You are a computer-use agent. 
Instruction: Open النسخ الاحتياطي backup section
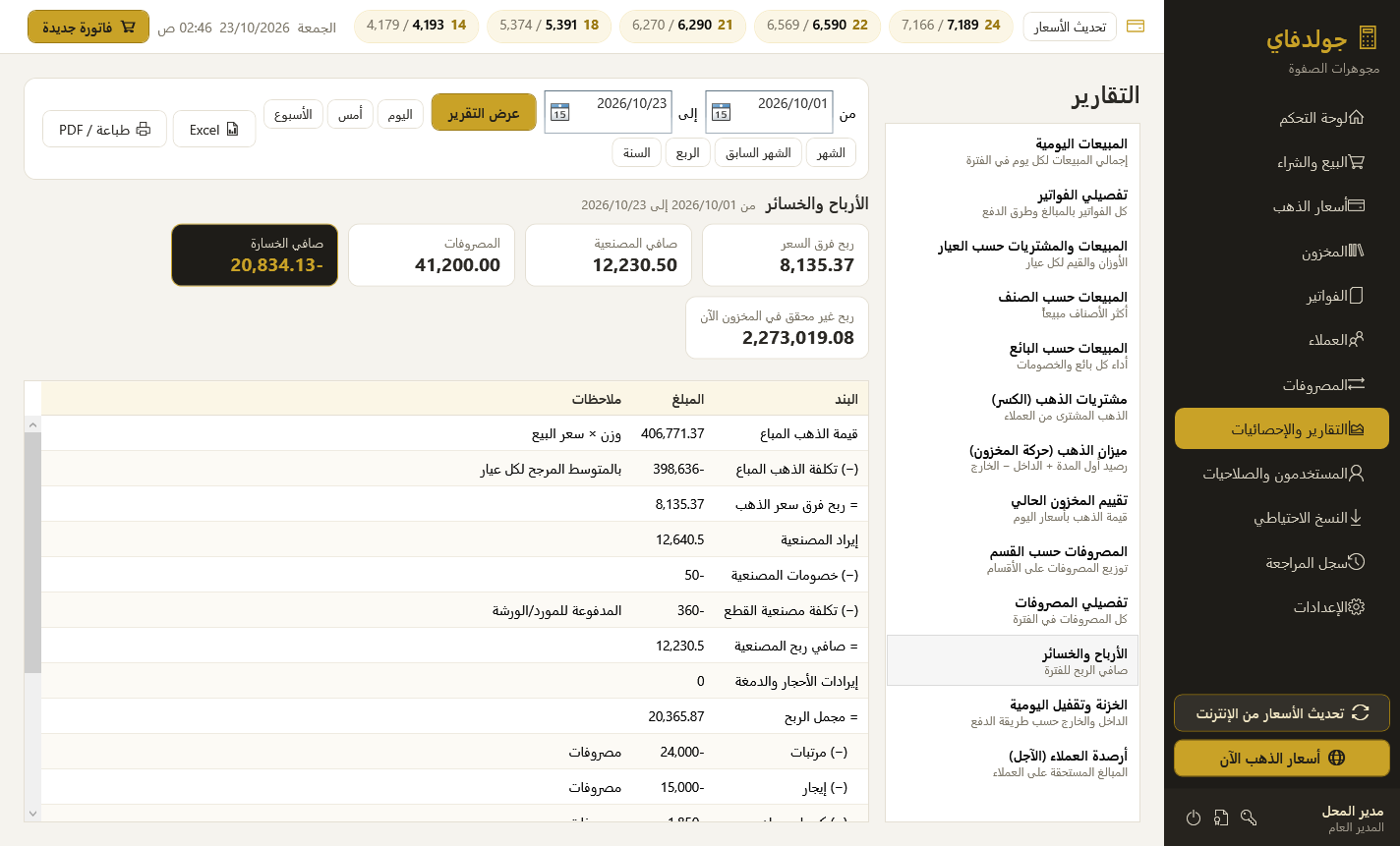point(1282,518)
